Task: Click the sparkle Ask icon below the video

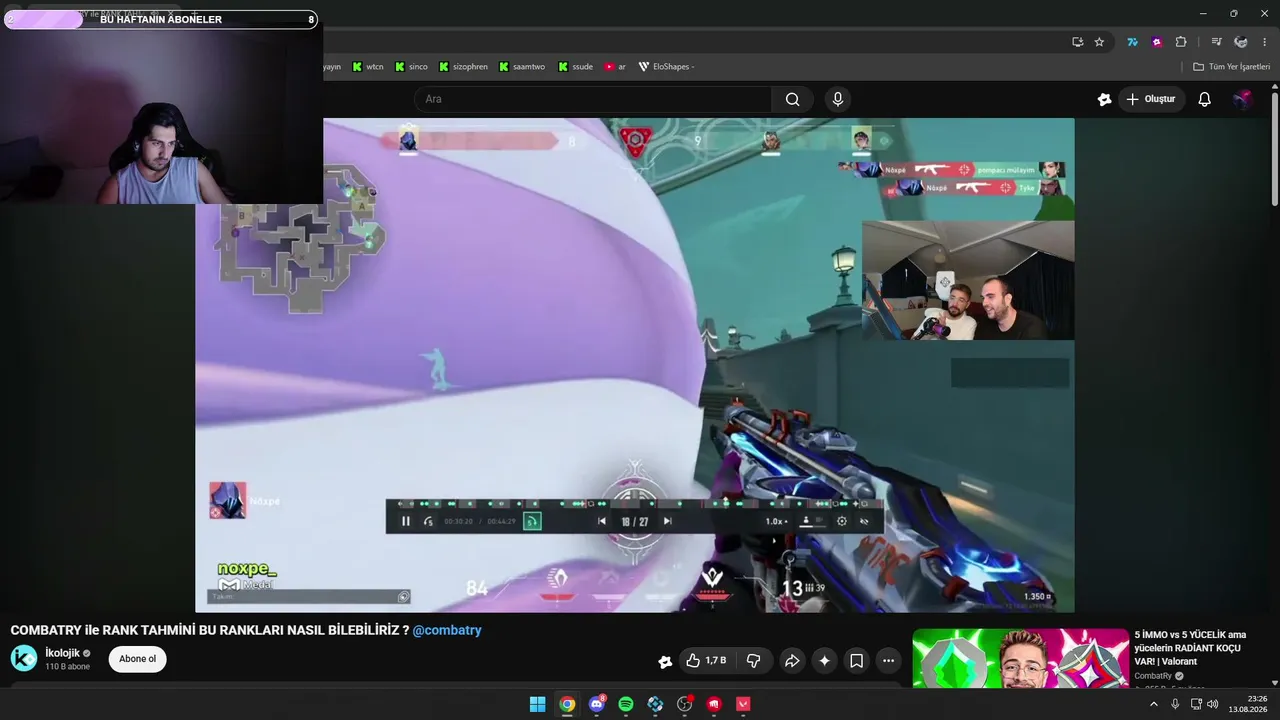Action: coord(824,660)
